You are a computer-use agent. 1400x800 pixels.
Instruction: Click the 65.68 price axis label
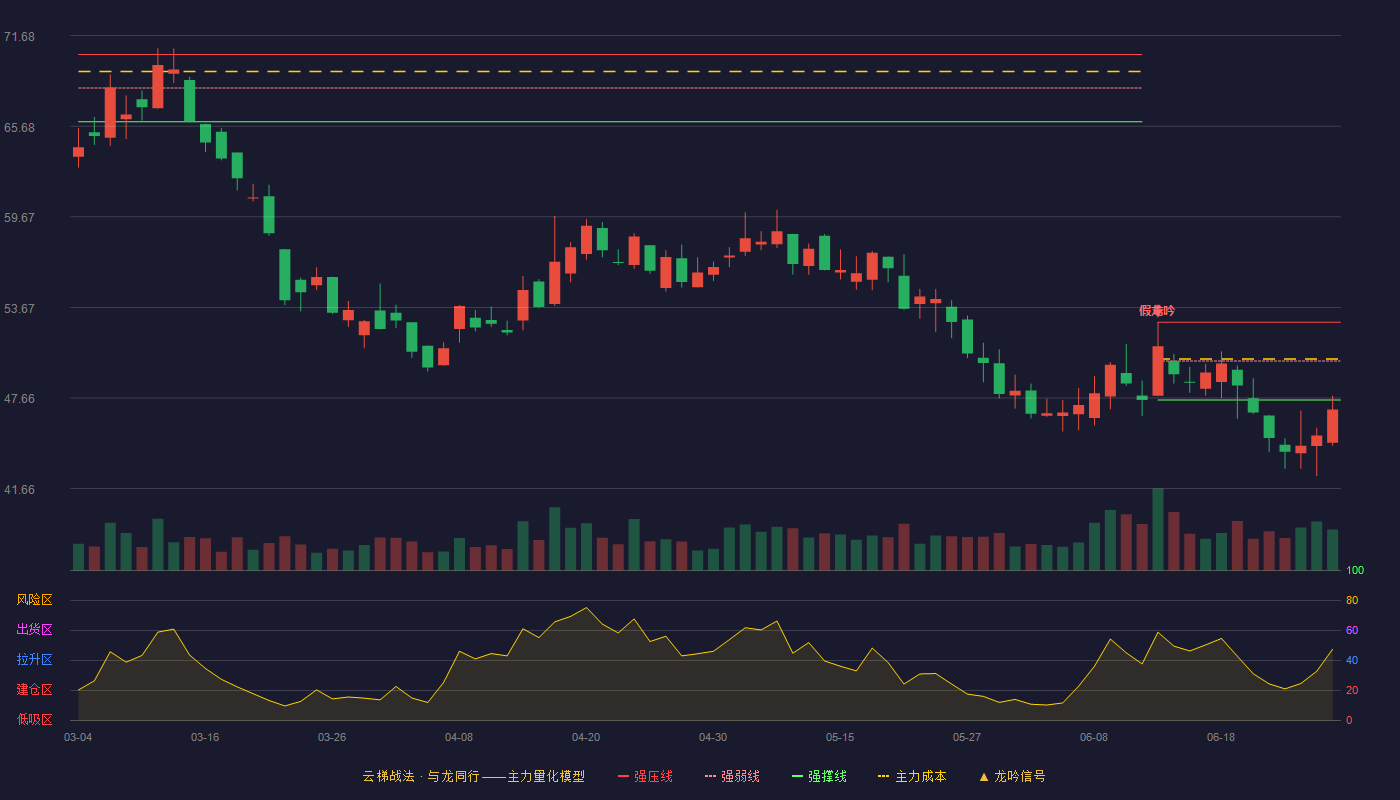coord(19,128)
